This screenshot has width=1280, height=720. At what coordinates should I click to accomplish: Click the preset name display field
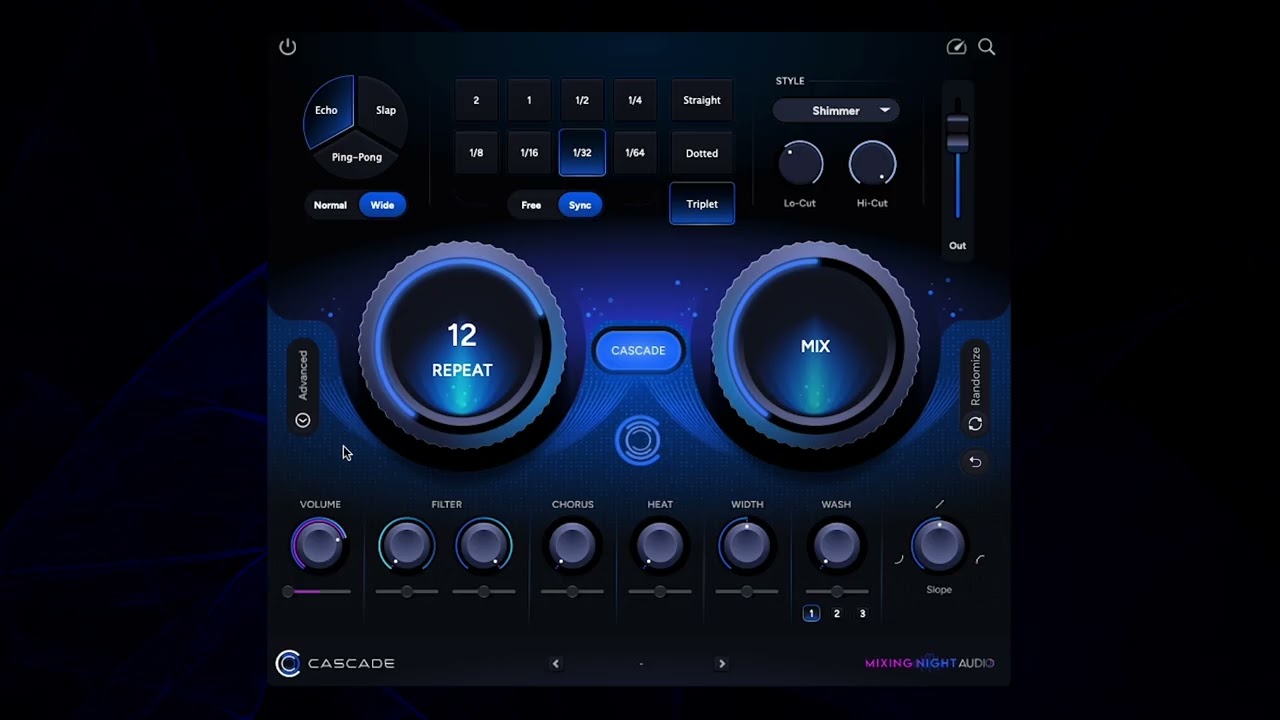pyautogui.click(x=640, y=663)
